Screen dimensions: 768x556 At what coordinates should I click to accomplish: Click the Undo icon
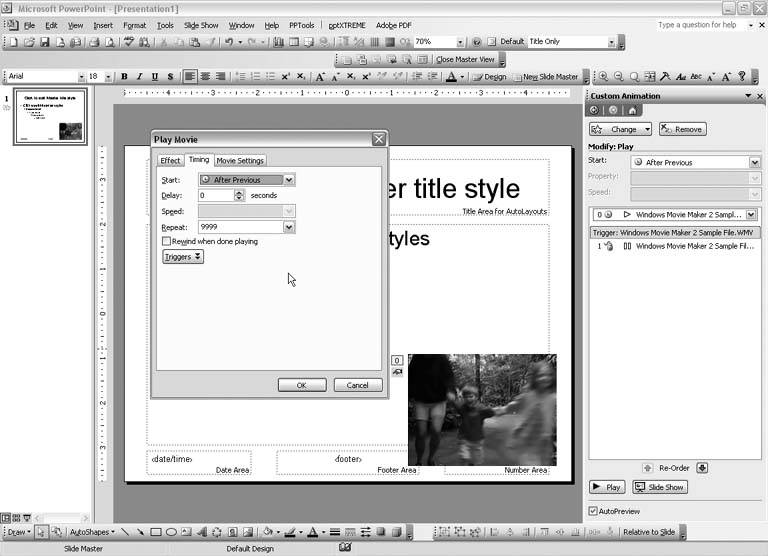tap(228, 42)
